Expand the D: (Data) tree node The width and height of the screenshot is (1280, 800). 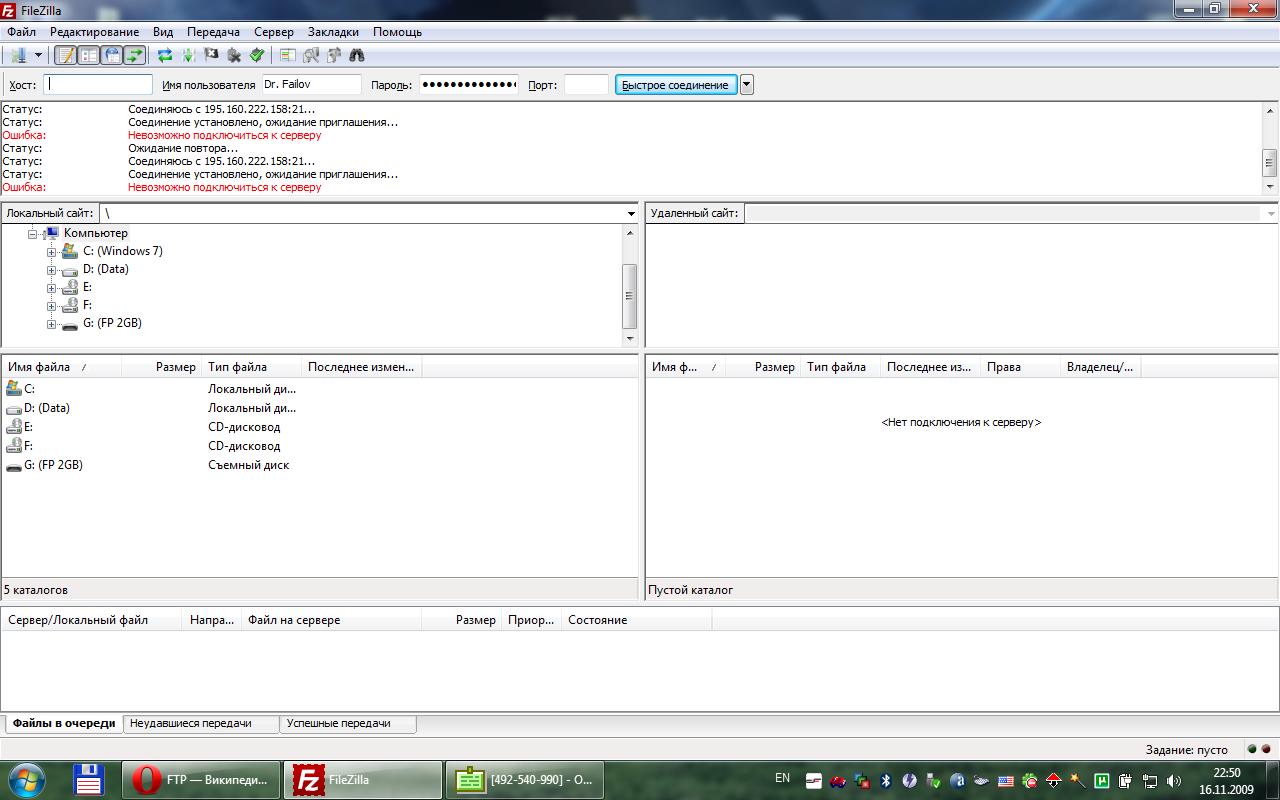point(51,270)
